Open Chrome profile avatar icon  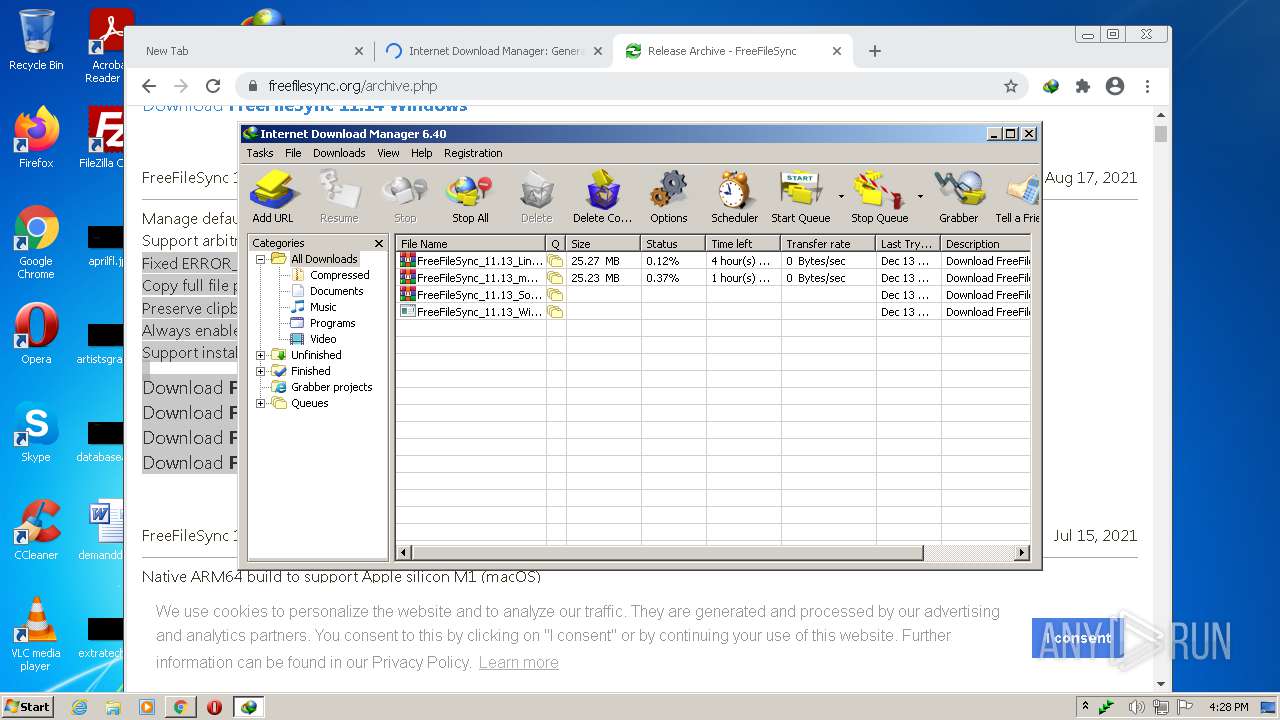click(x=1115, y=86)
